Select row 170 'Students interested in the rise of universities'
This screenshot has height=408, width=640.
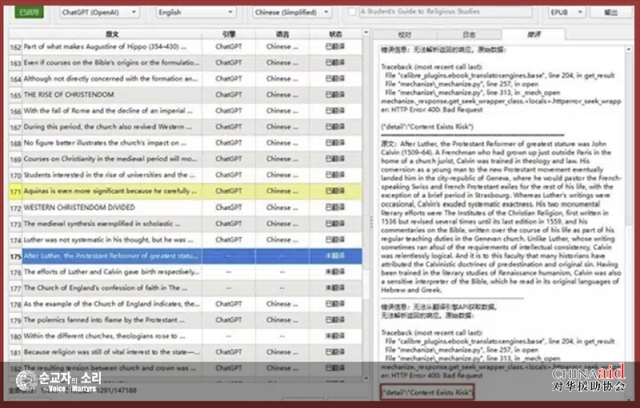(185, 175)
